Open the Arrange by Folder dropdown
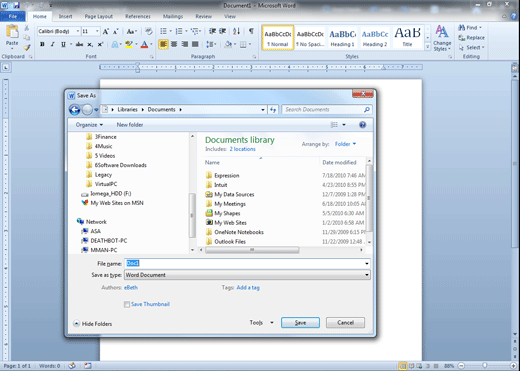 (x=345, y=144)
